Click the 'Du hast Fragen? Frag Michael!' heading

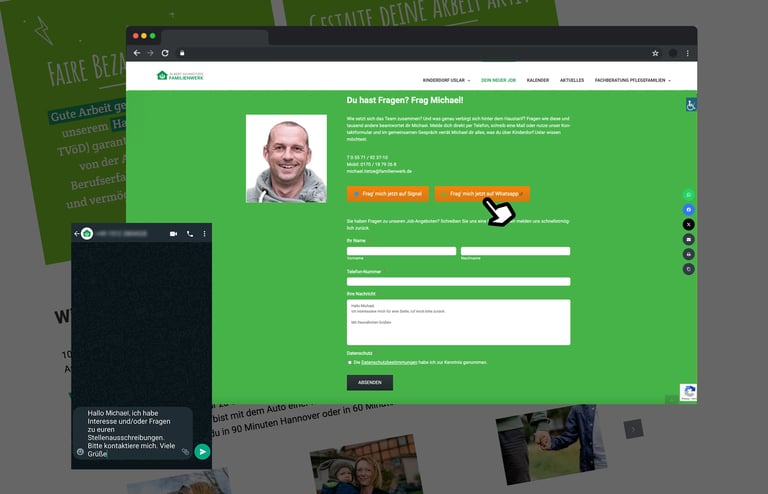405,100
